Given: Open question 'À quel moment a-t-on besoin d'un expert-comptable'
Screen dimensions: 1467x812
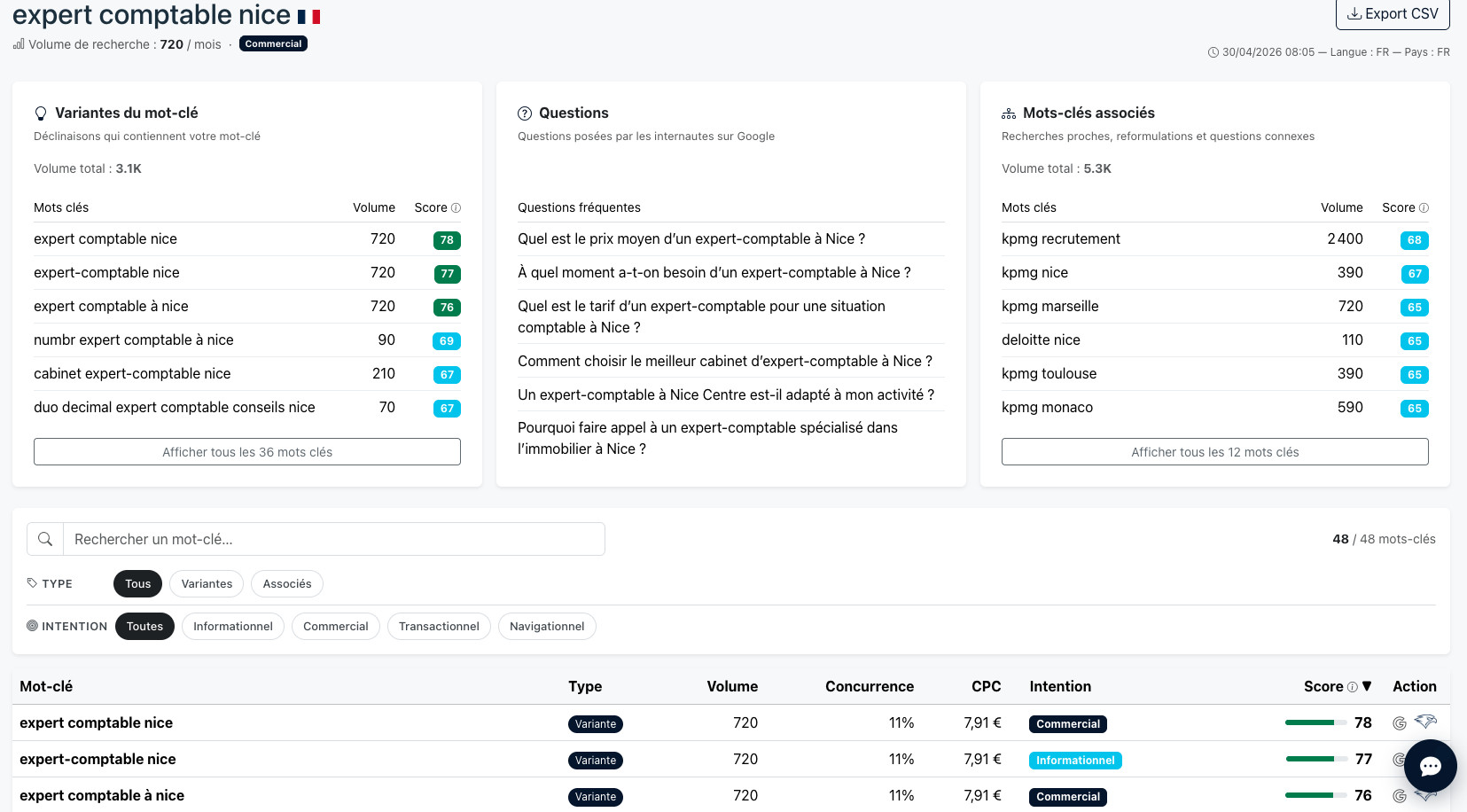Looking at the screenshot, I should [714, 272].
